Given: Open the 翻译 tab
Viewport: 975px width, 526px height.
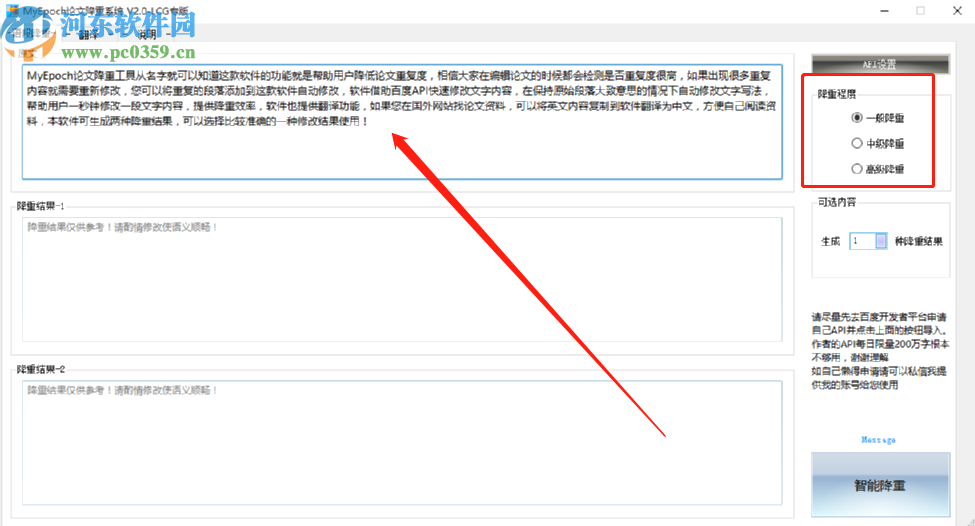Looking at the screenshot, I should pyautogui.click(x=88, y=34).
